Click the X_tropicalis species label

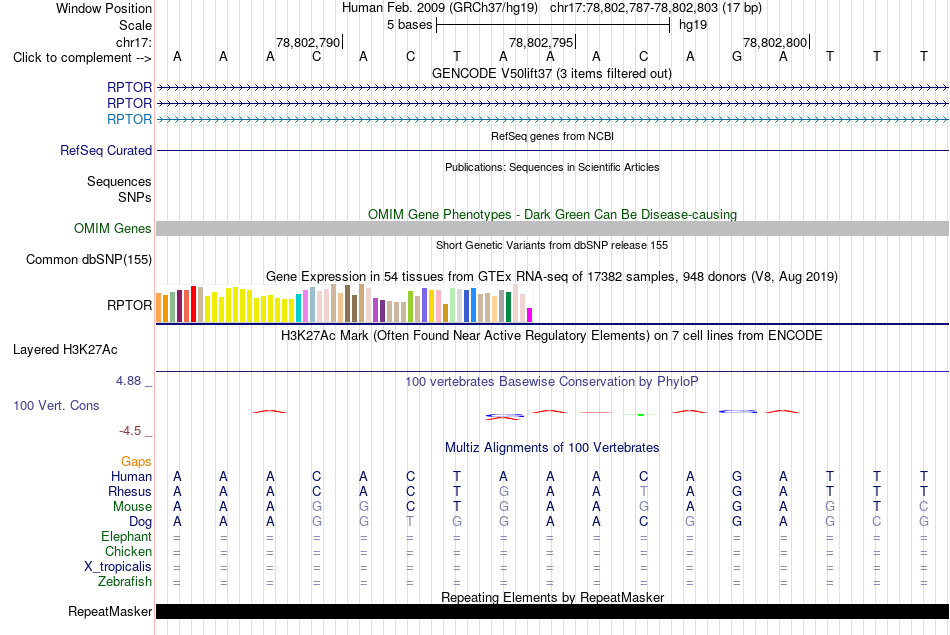pyautogui.click(x=118, y=567)
